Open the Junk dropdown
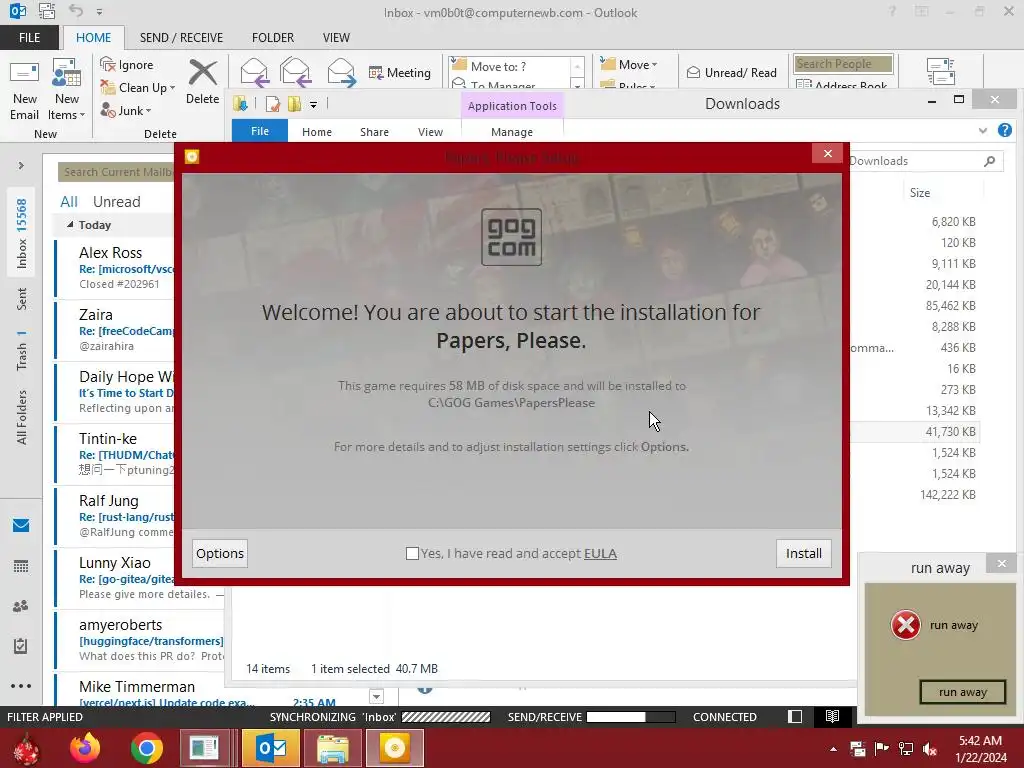The width and height of the screenshot is (1024, 768). [125, 110]
